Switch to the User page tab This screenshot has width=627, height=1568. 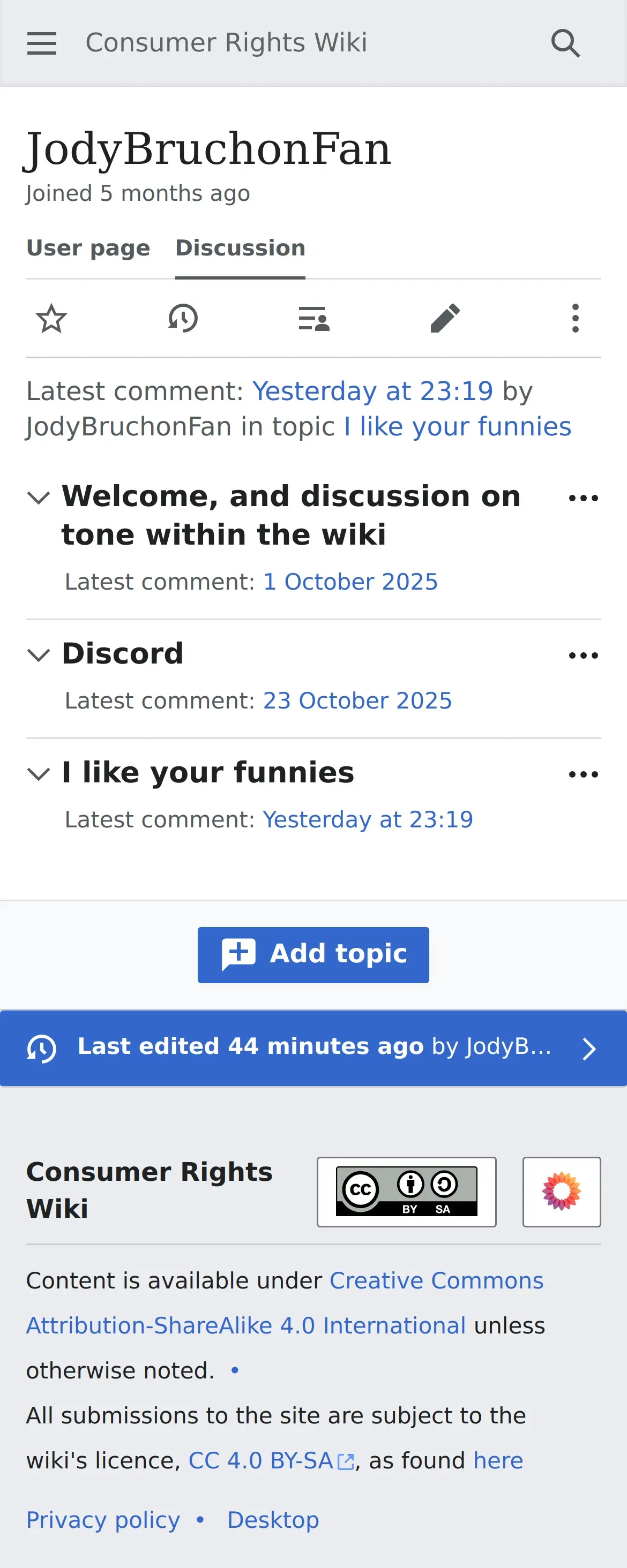click(x=88, y=248)
